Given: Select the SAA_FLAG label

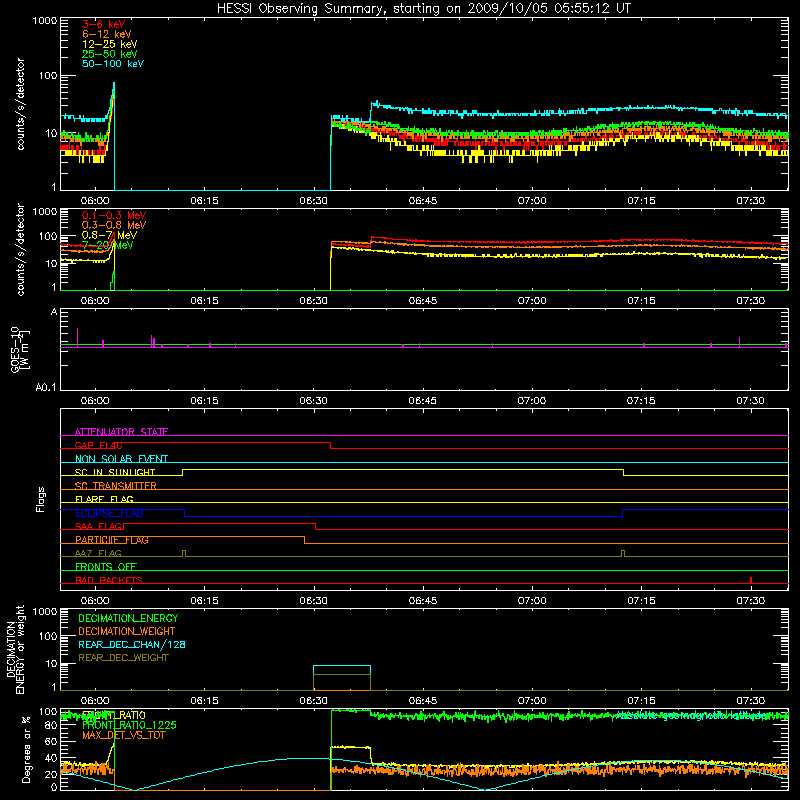Looking at the screenshot, I should (x=98, y=526).
